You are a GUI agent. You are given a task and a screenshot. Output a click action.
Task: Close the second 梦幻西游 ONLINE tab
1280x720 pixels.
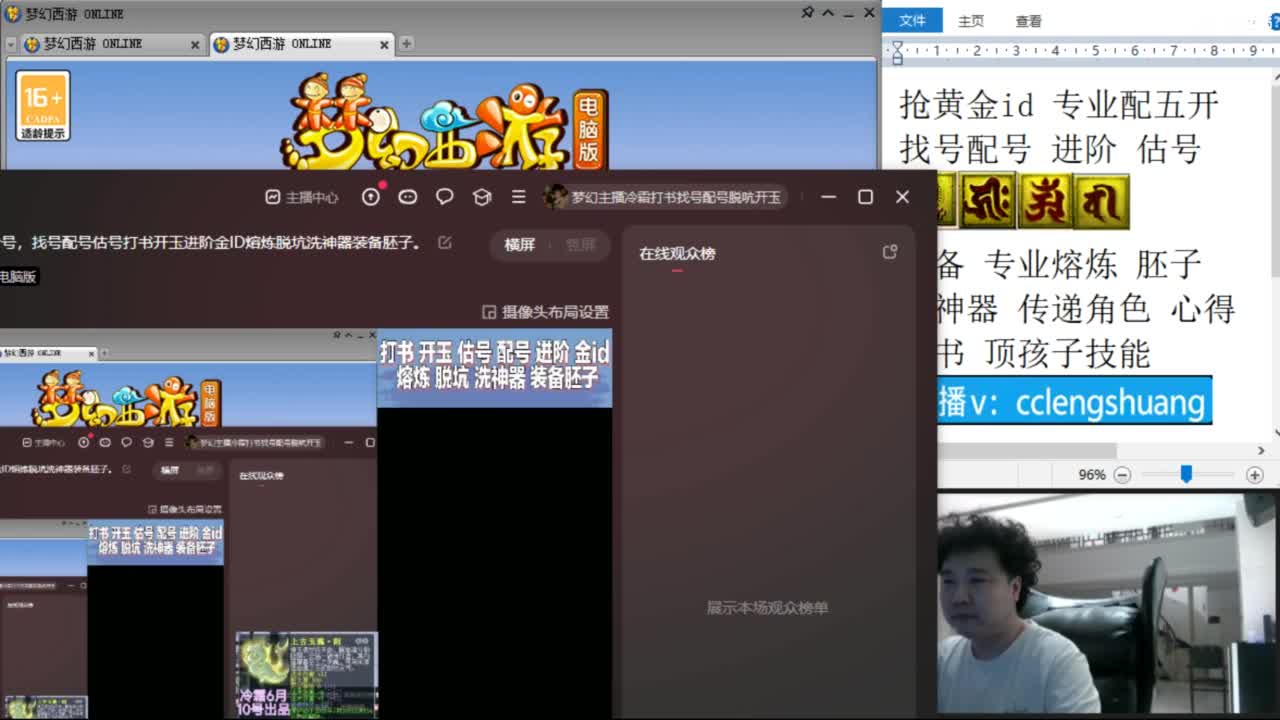tap(385, 45)
